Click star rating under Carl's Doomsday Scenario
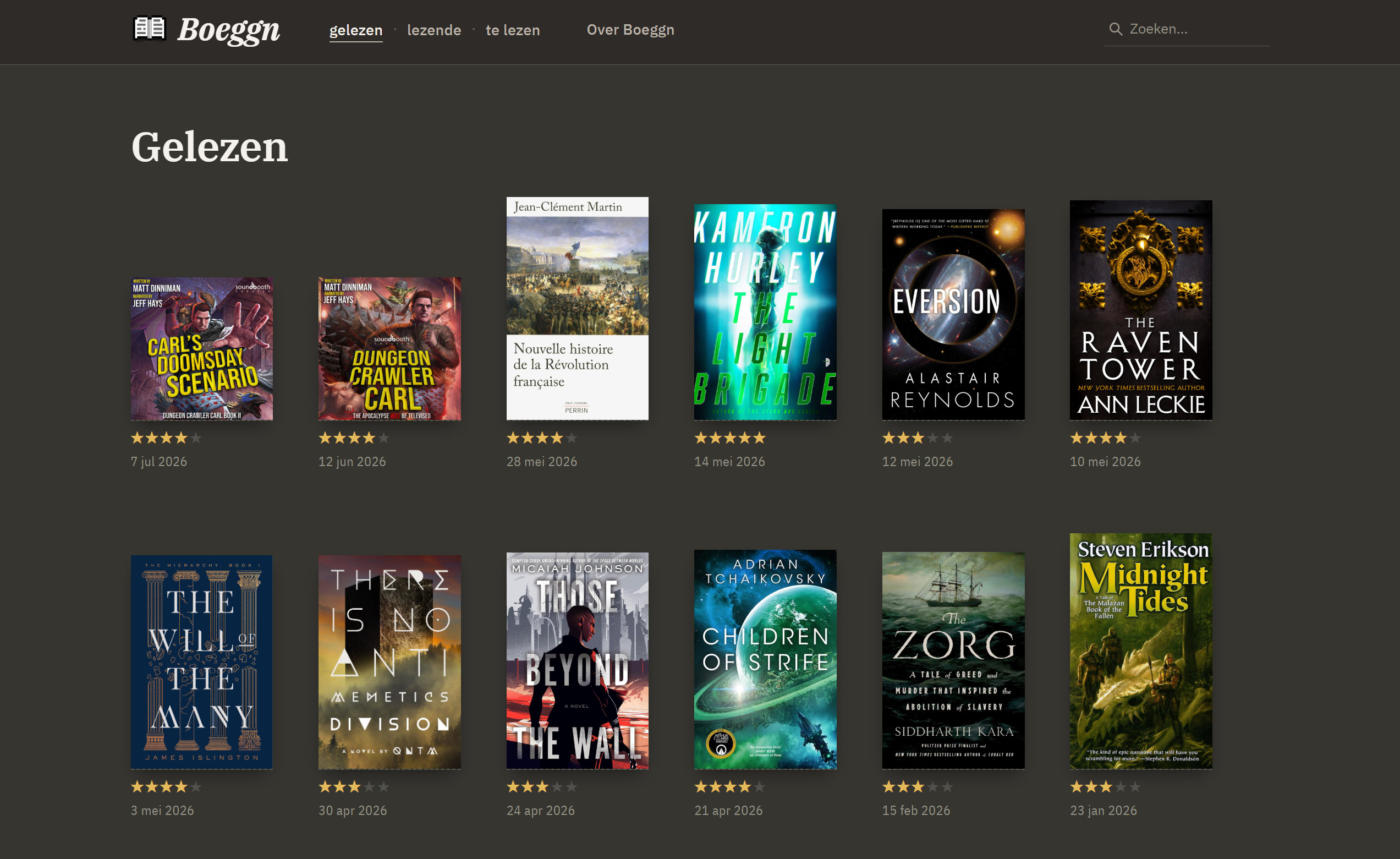The height and width of the screenshot is (859, 1400). [166, 437]
